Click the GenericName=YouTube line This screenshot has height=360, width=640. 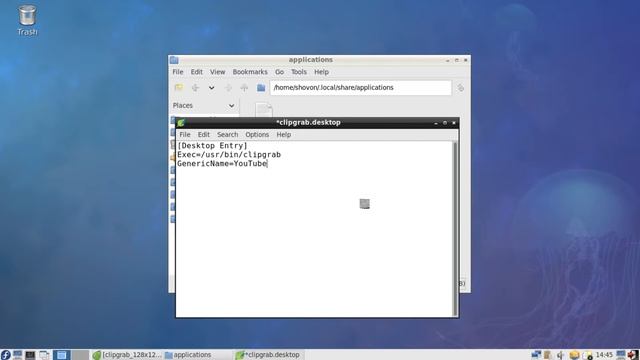222,164
